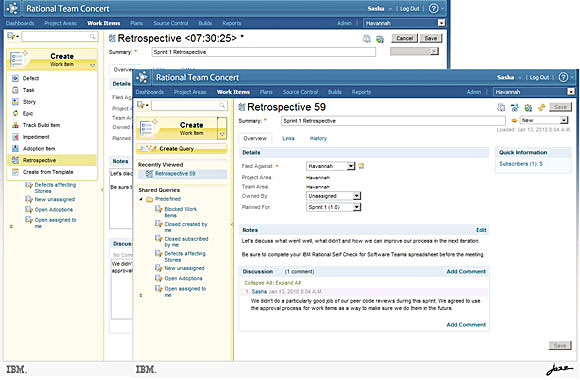Click the Epic icon in the back window Create list
Image resolution: width=580 pixels, height=380 pixels.
[15, 113]
